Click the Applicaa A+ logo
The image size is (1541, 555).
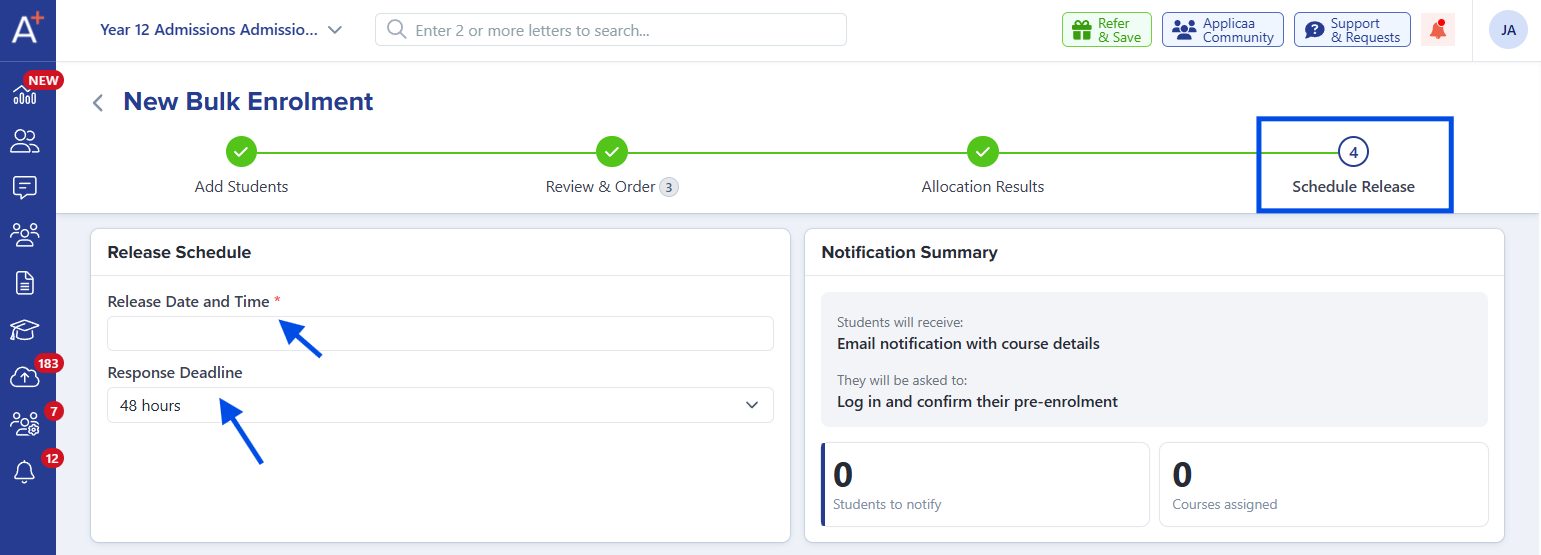(28, 26)
